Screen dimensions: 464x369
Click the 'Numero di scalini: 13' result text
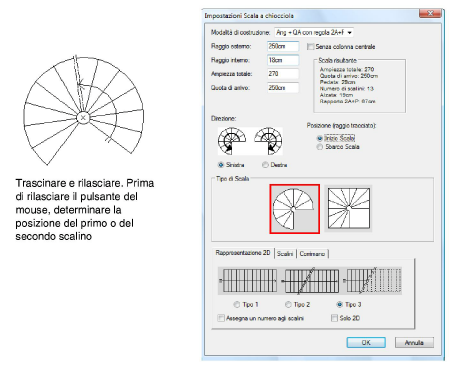pos(347,89)
